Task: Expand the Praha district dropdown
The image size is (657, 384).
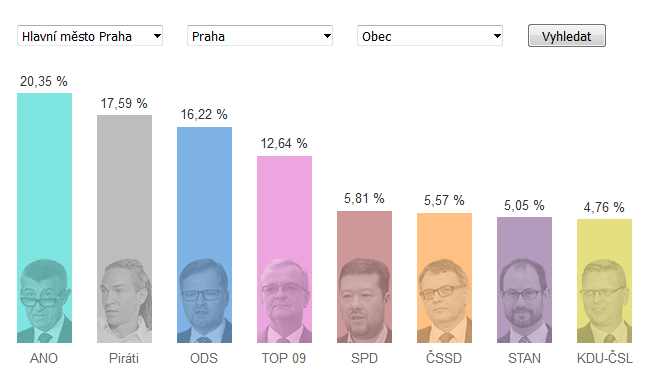Action: [260, 36]
